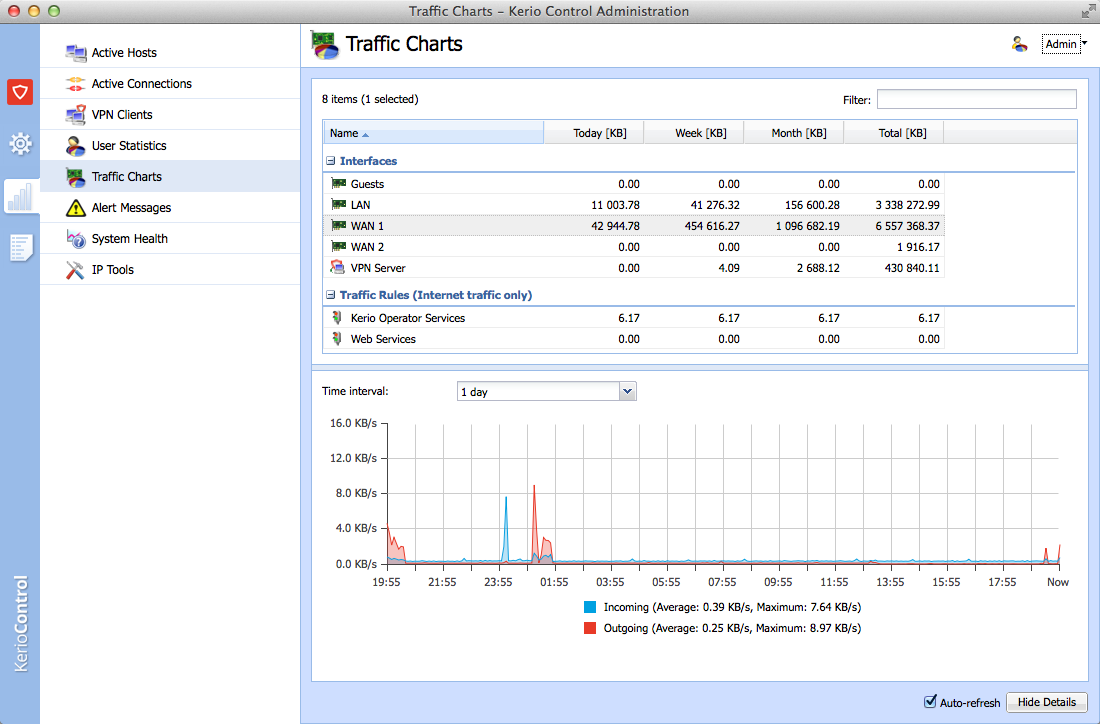This screenshot has height=724, width=1100.
Task: Click LAN week value 41 276.32
Action: [715, 205]
